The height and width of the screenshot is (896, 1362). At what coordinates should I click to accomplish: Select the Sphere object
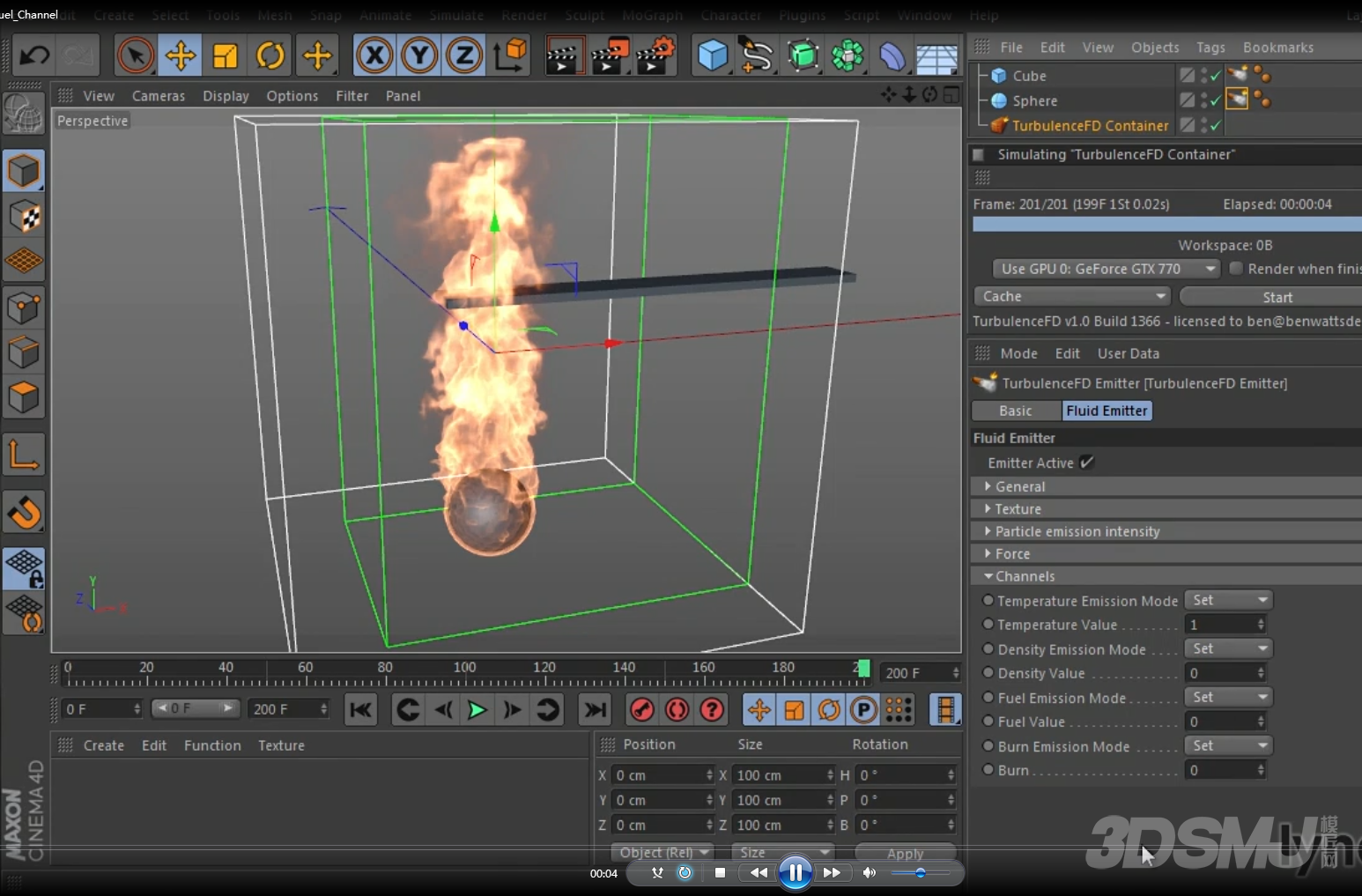tap(1034, 100)
